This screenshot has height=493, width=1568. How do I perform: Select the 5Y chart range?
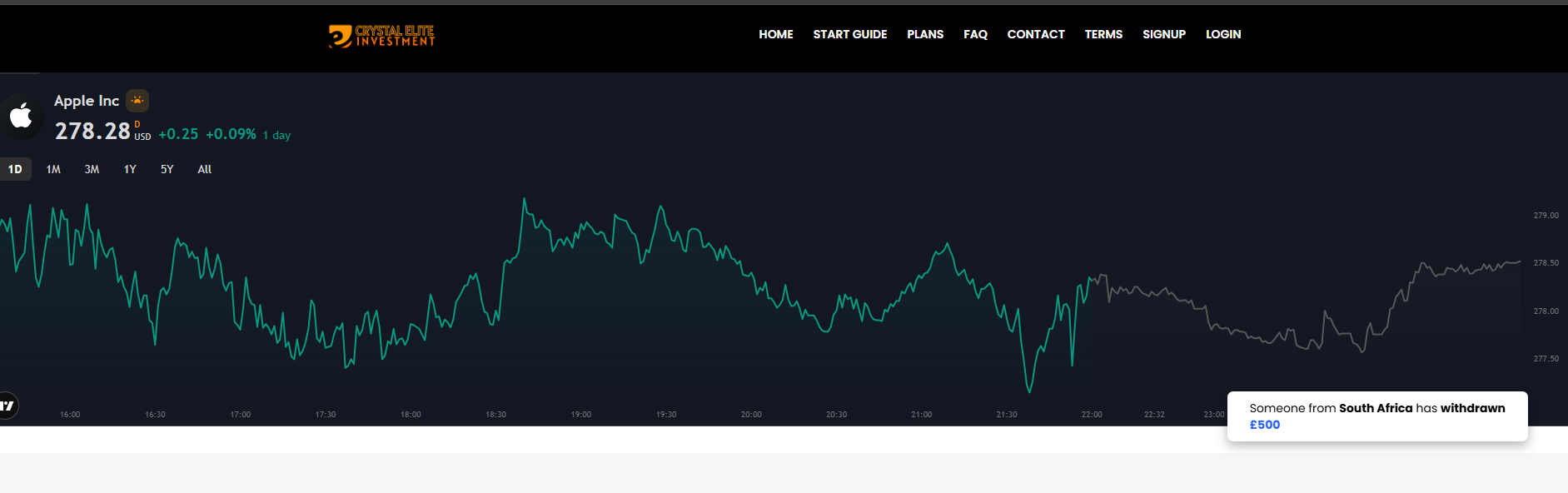[x=167, y=169]
